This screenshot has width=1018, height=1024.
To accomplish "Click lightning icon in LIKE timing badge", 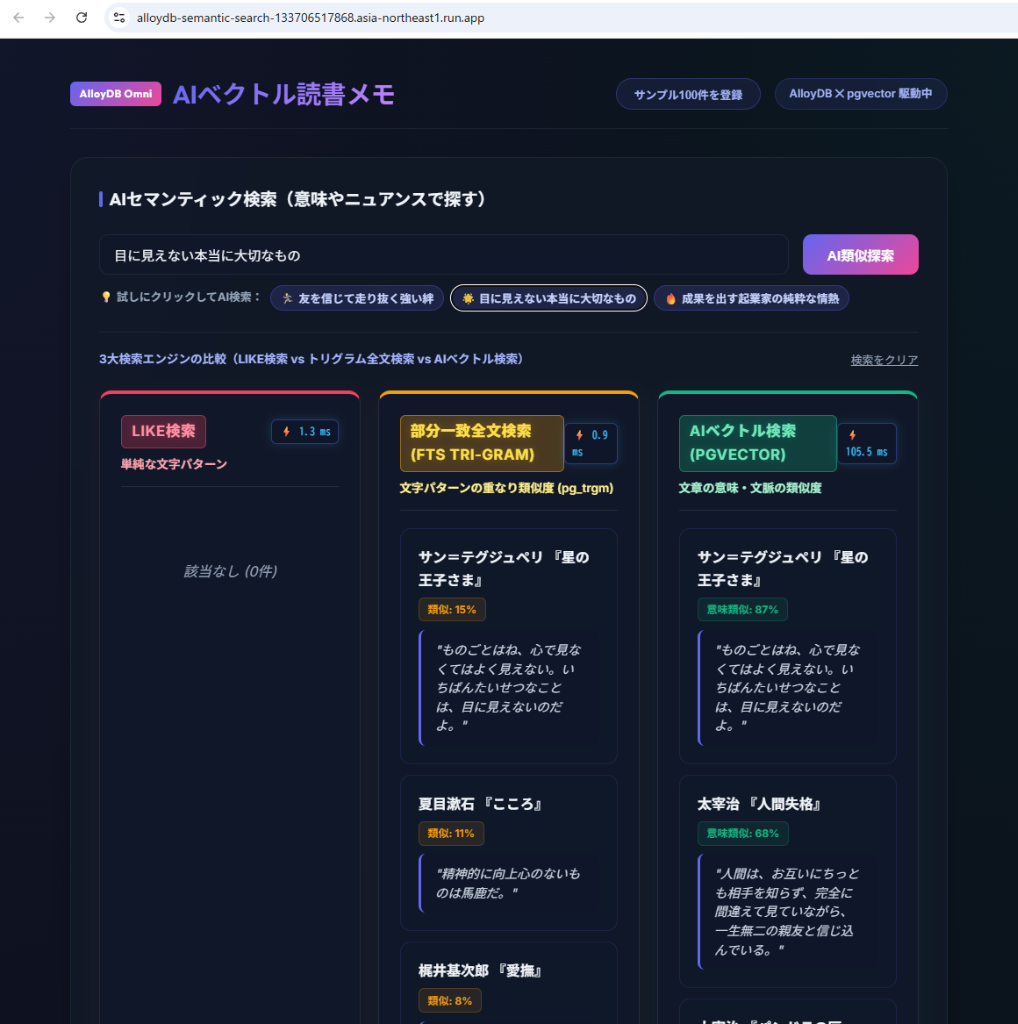I will point(287,432).
